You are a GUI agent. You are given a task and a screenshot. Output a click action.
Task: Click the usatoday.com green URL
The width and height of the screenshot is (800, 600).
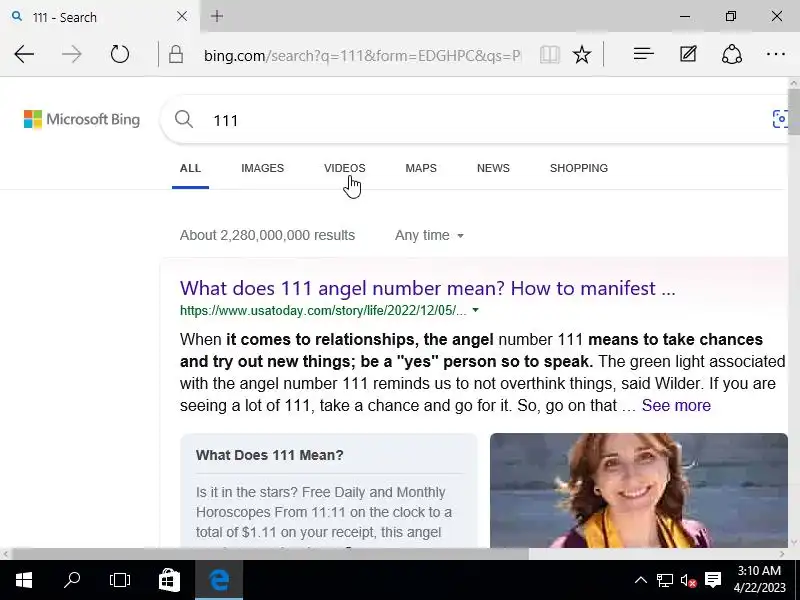pyautogui.click(x=323, y=311)
